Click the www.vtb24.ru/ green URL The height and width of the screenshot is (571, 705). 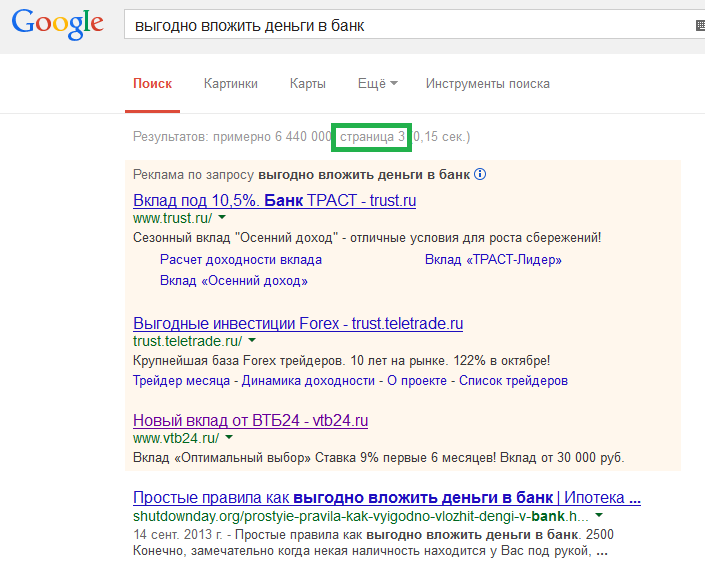click(x=176, y=438)
